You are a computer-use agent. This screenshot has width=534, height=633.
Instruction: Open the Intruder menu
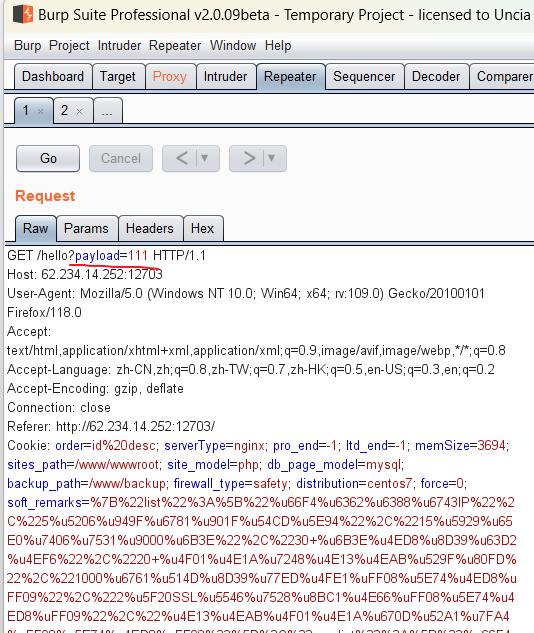[119, 46]
